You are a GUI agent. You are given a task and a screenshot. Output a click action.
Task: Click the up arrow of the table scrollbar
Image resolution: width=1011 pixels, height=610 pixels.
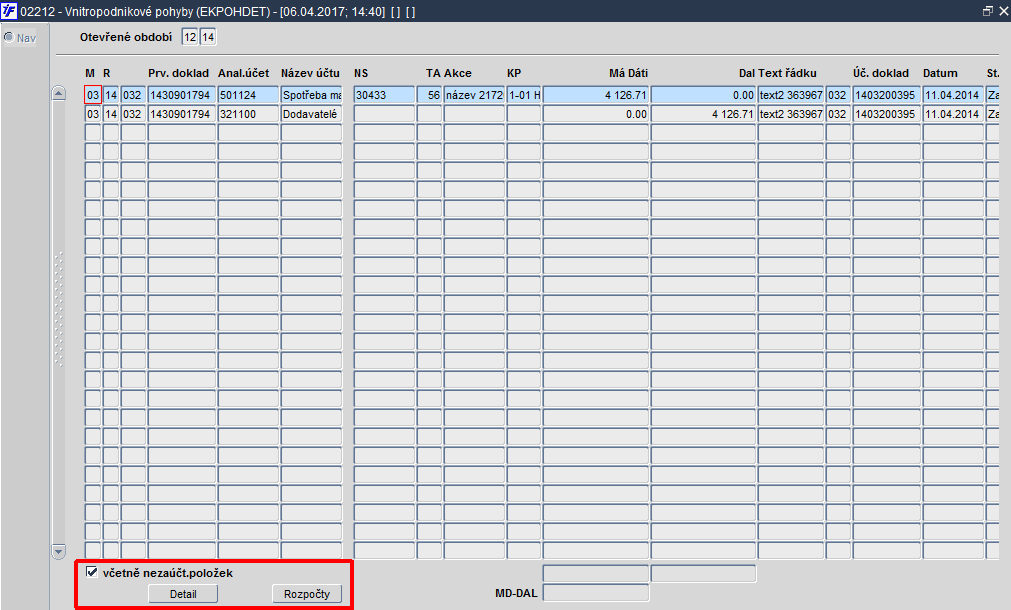pos(59,93)
